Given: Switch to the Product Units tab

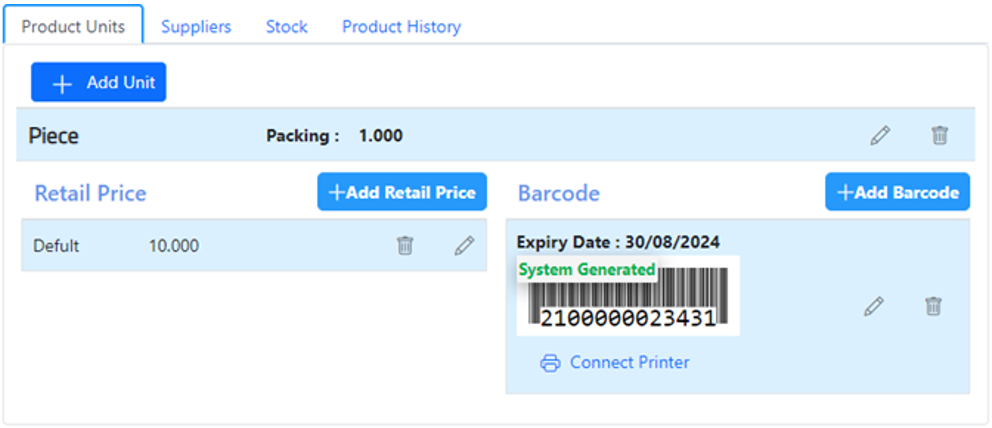Looking at the screenshot, I should click(73, 27).
